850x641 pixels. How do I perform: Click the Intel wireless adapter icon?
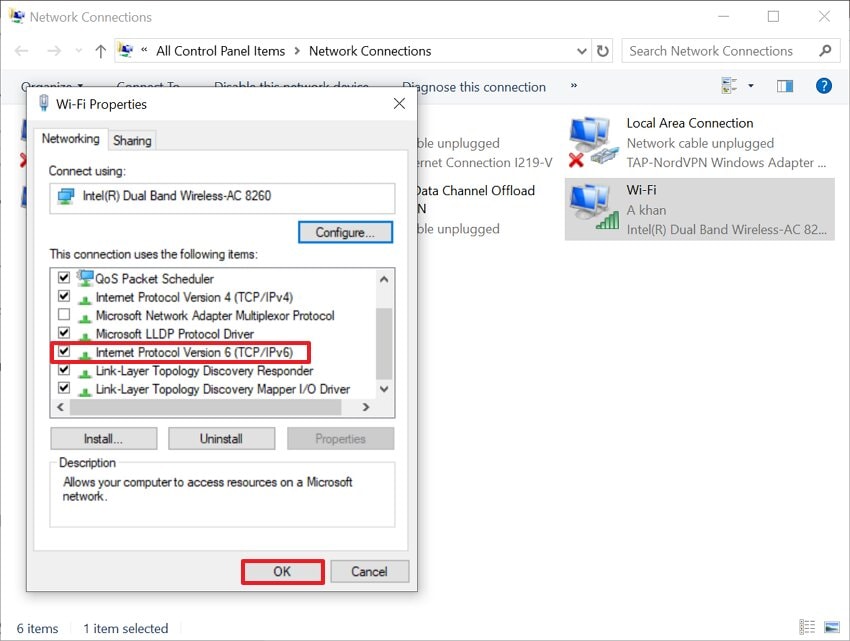tap(66, 196)
